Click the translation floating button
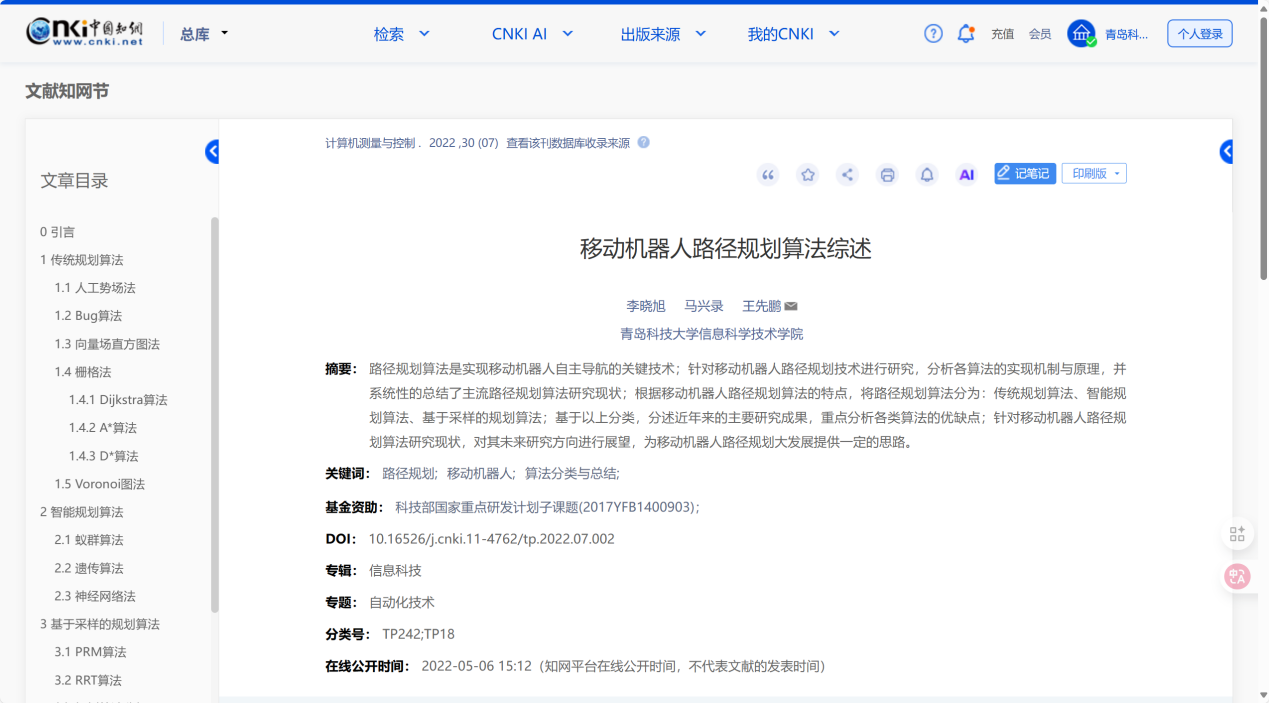 [x=1237, y=576]
